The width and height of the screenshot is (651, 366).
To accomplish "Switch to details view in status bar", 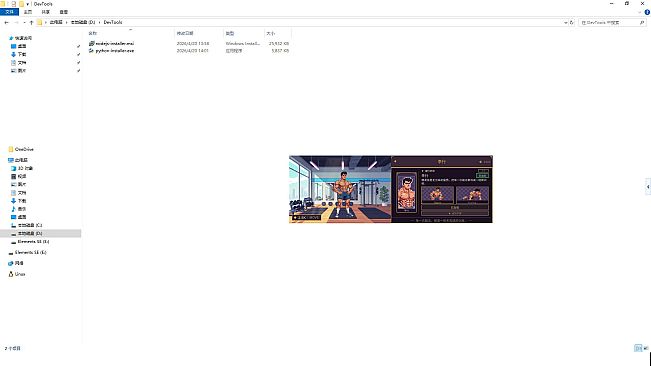I will (x=638, y=348).
